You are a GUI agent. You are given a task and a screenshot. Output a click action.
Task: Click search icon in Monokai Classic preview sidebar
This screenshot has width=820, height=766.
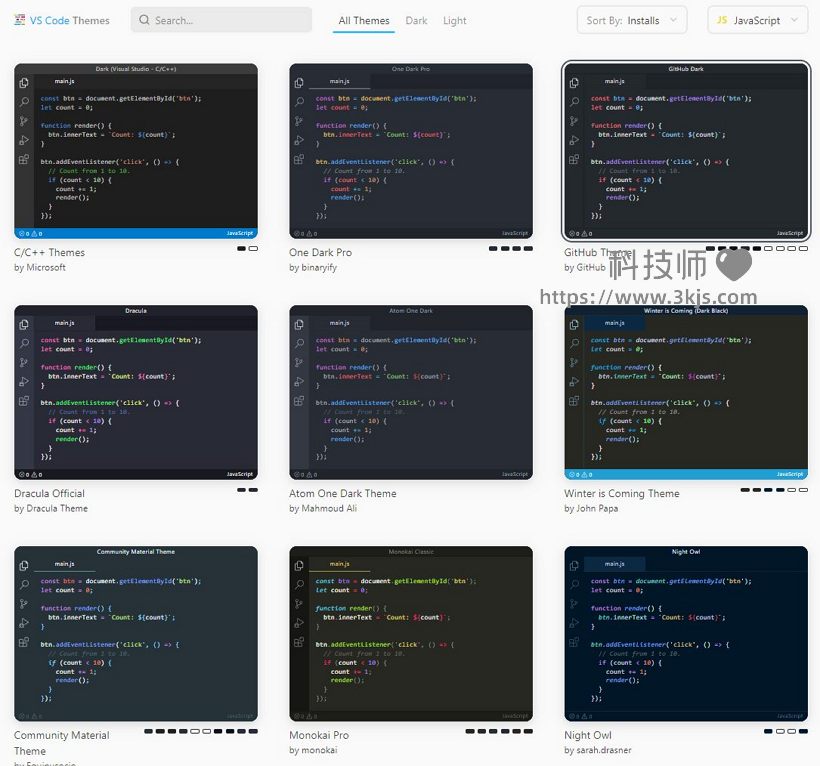point(299,585)
